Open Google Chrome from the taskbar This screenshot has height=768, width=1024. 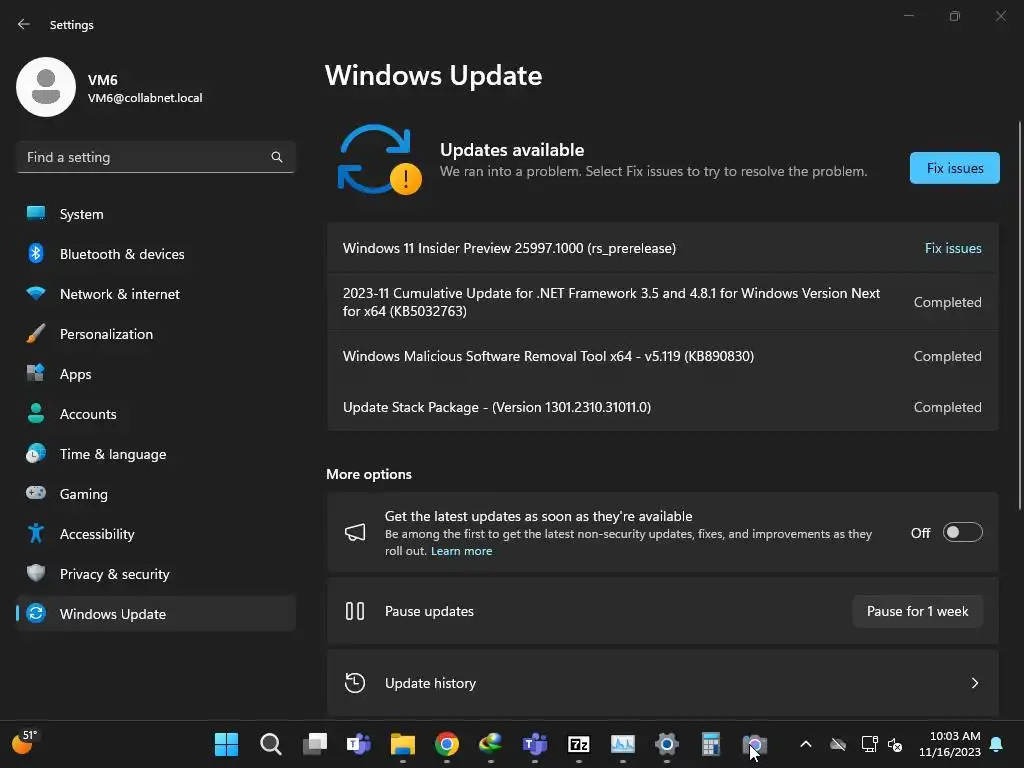pyautogui.click(x=447, y=744)
